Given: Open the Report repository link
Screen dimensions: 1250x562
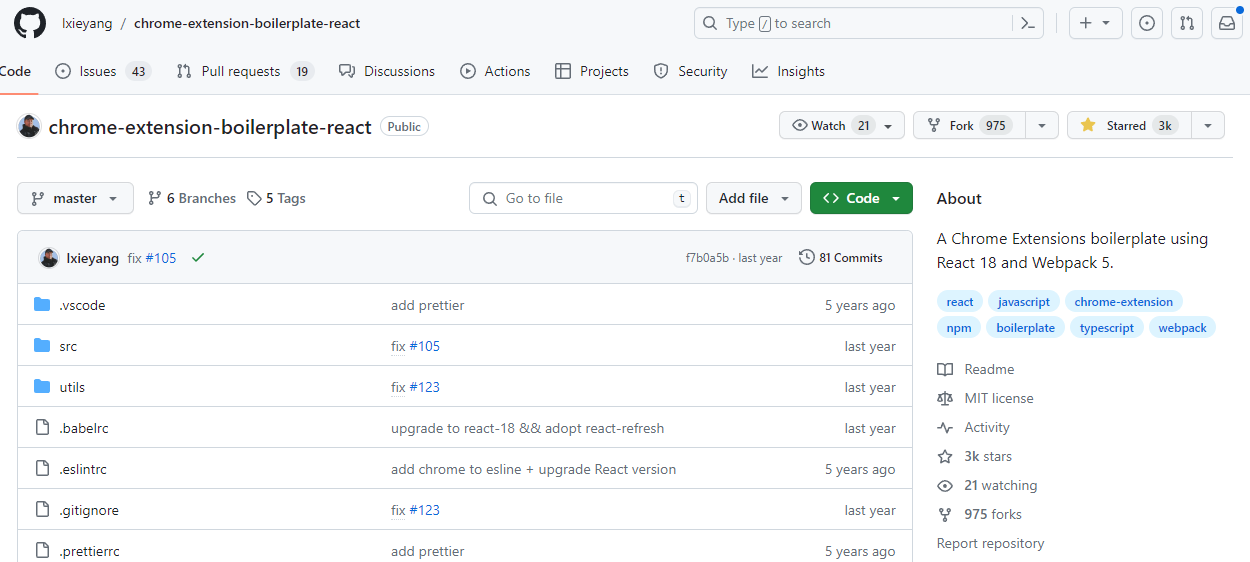Looking at the screenshot, I should point(990,544).
